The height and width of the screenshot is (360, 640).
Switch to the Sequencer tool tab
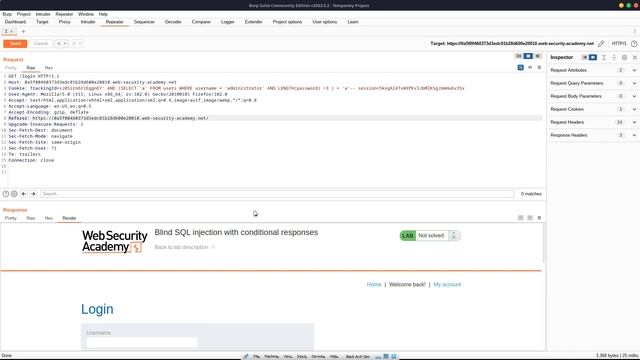tap(144, 22)
